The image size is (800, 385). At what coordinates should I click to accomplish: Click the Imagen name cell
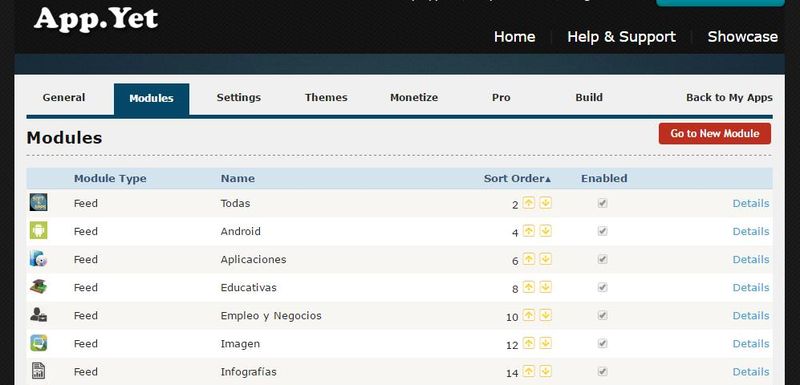point(240,344)
